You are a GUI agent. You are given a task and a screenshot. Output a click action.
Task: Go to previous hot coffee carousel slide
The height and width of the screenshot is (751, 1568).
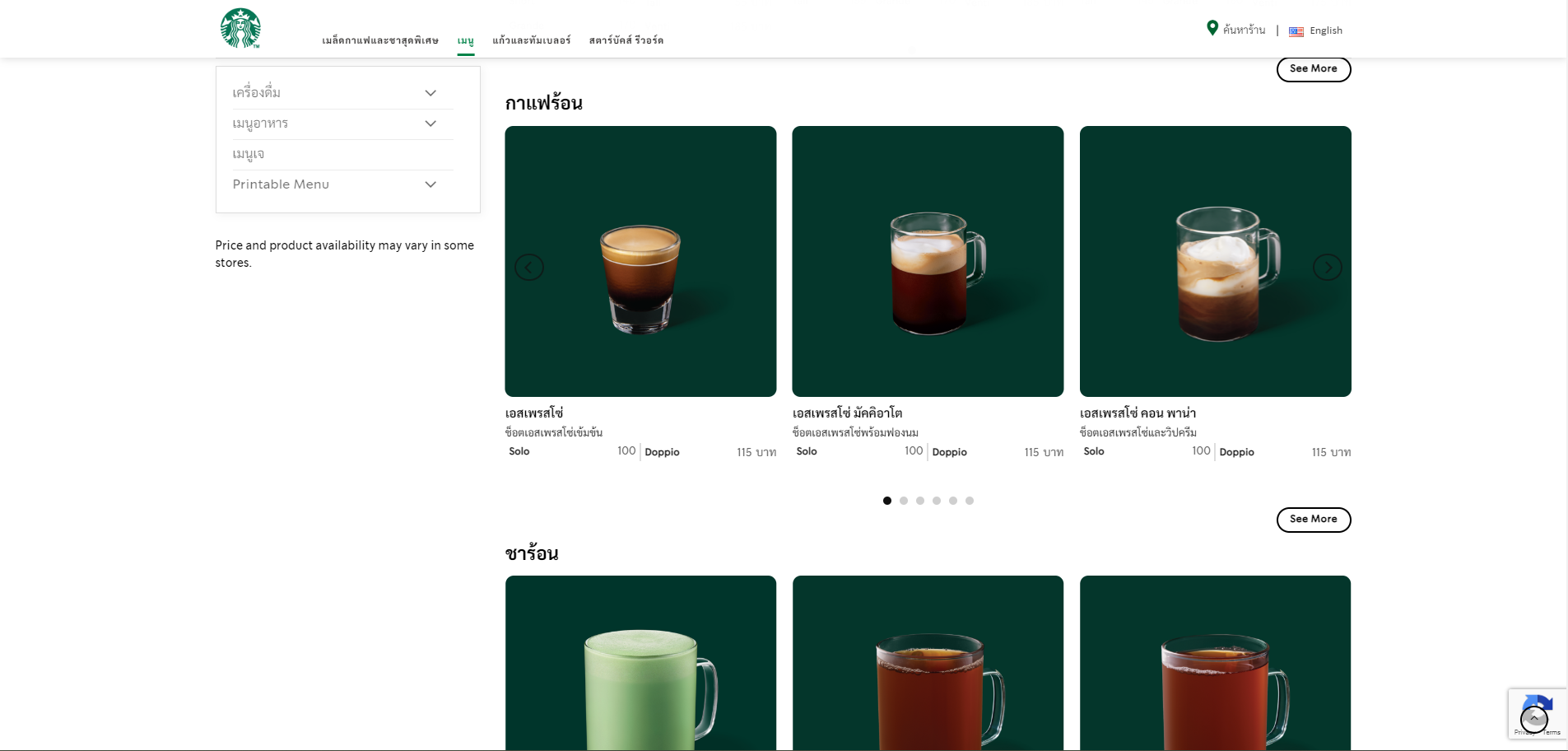529,267
